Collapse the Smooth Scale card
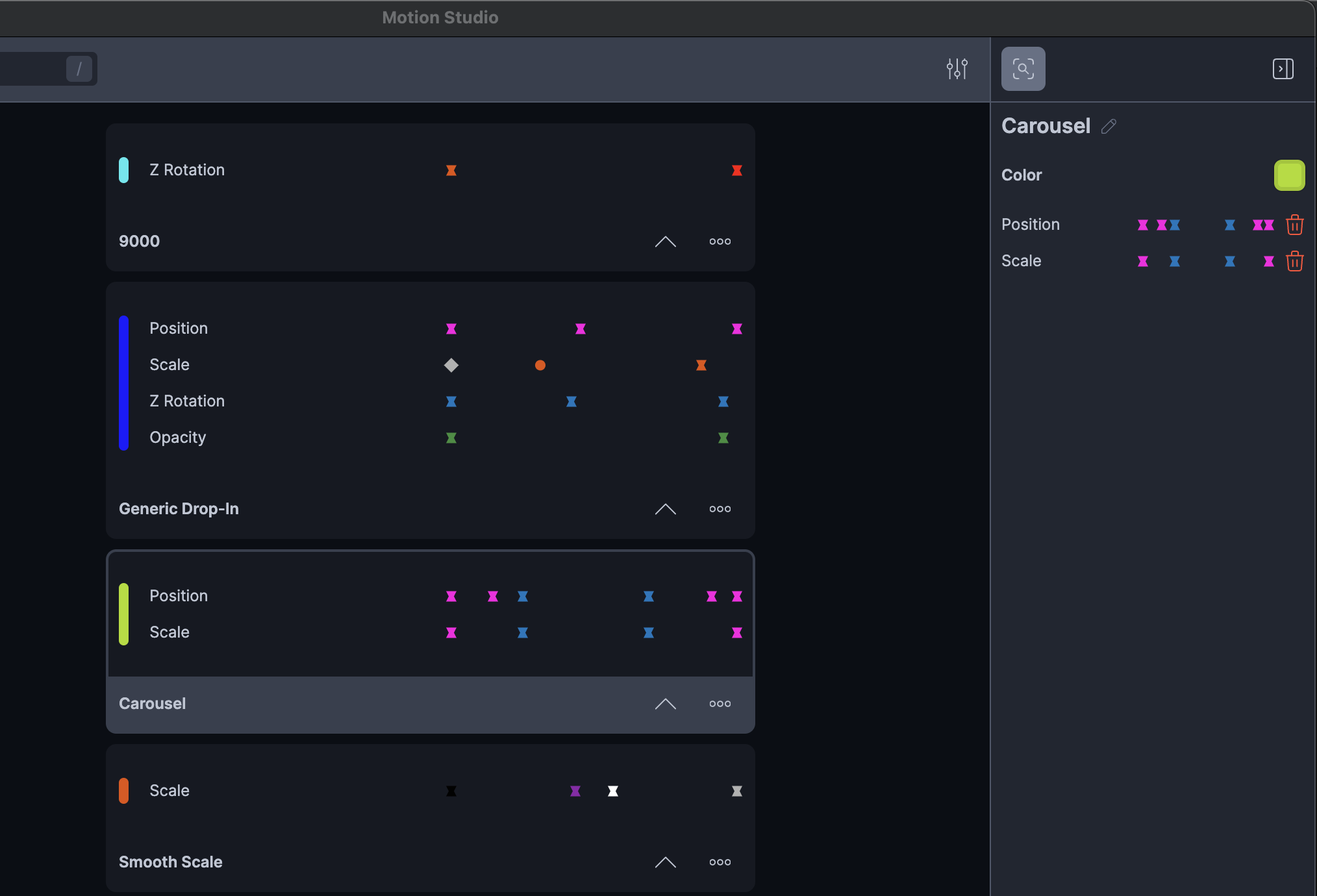 [665, 862]
